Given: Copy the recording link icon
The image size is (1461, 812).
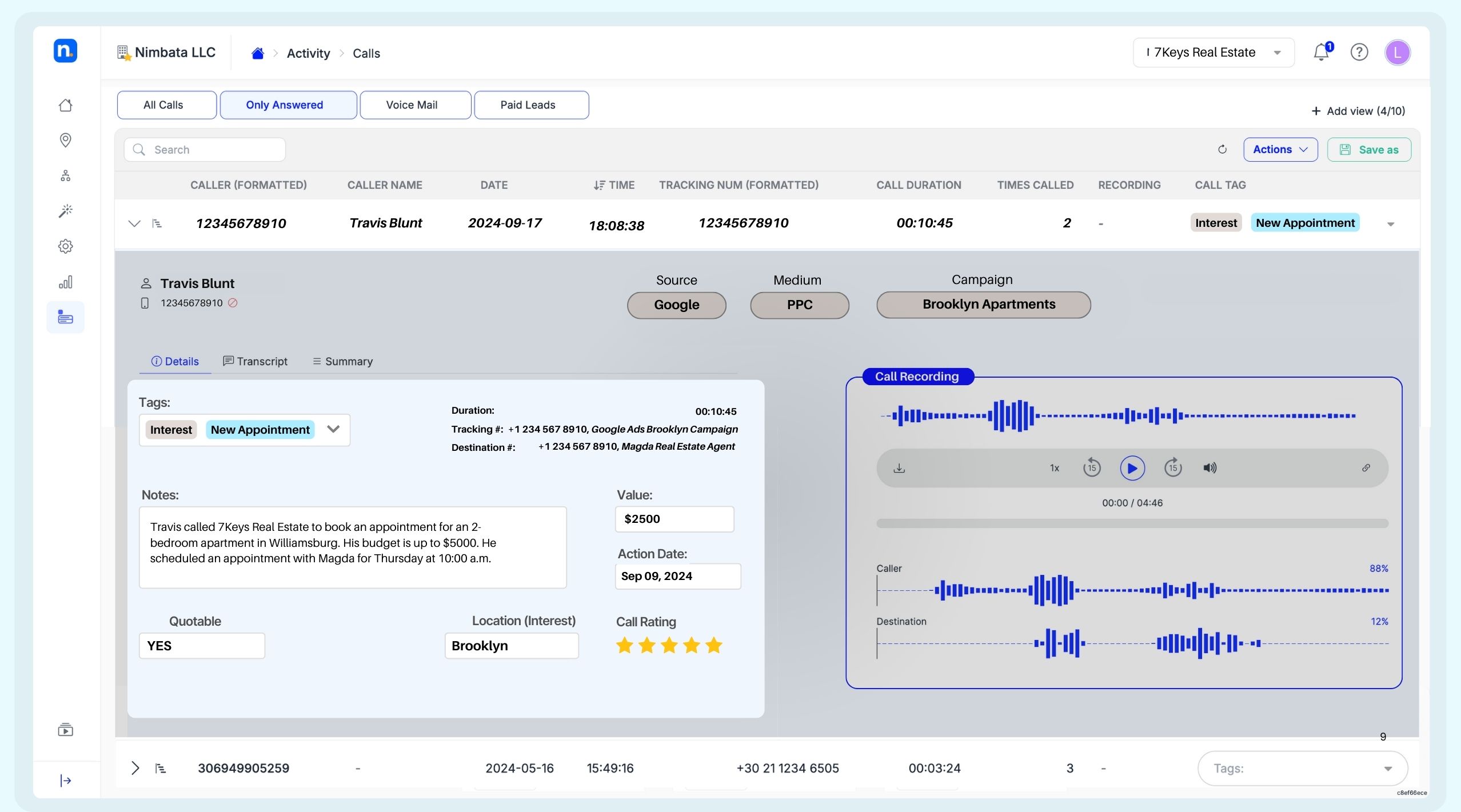Looking at the screenshot, I should coord(1366,468).
